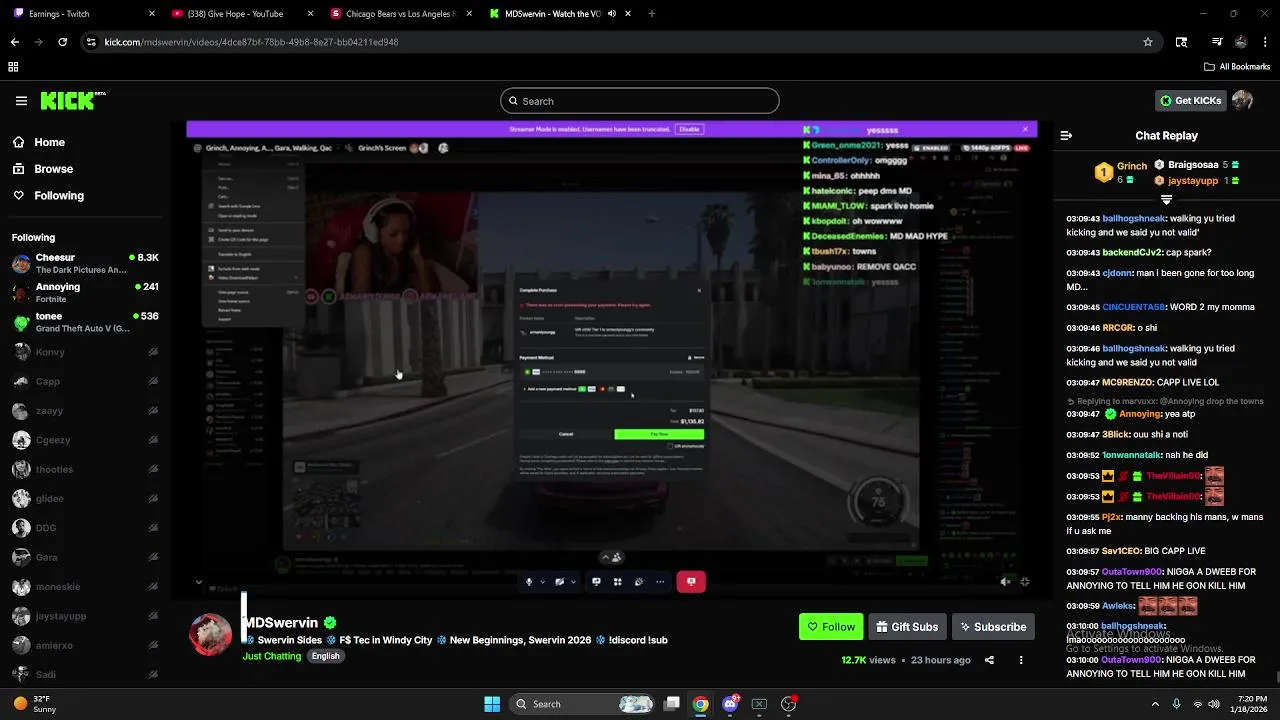Click the Gift Subs button
Screen dimensions: 1280x720
click(x=907, y=627)
